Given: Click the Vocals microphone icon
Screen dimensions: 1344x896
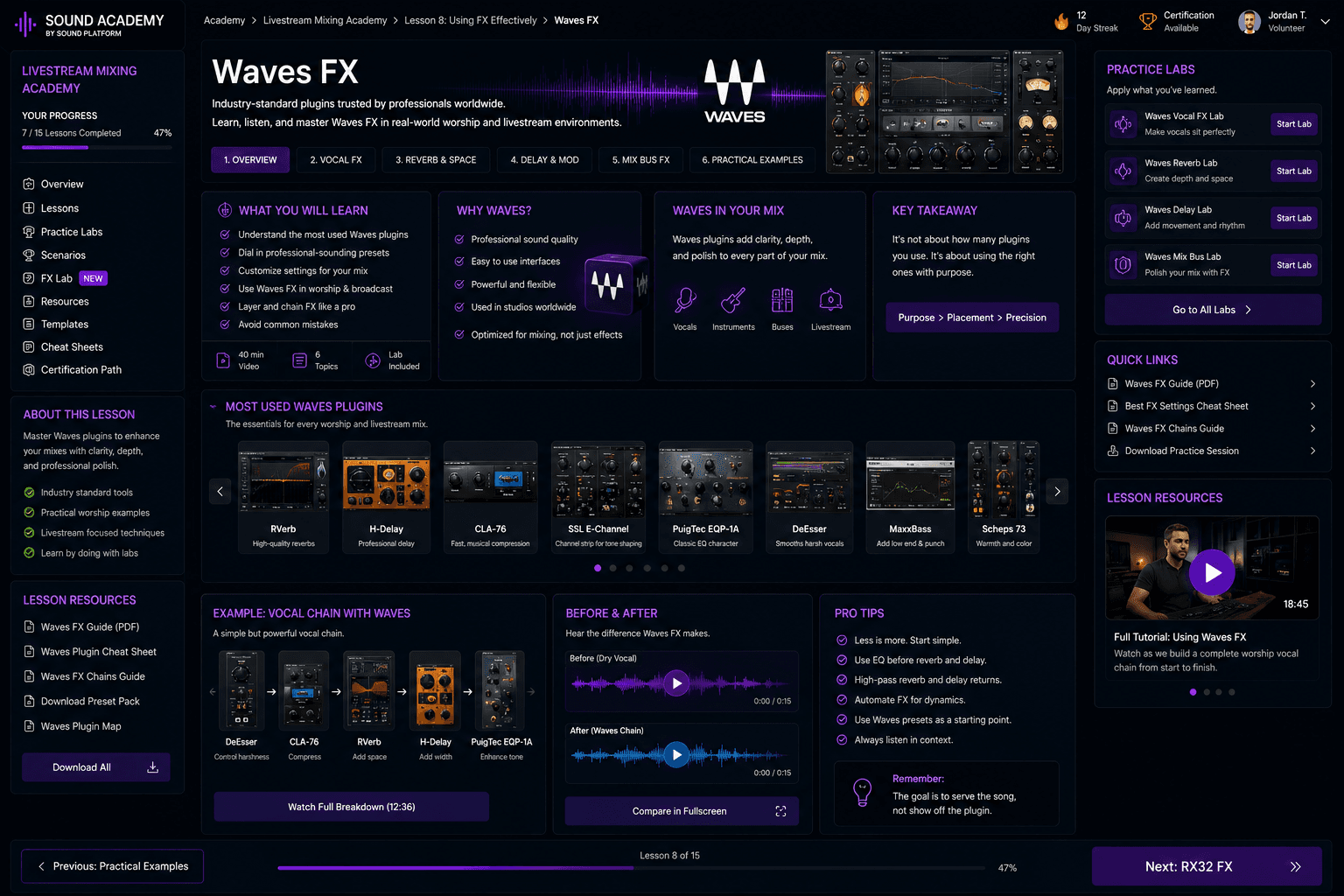Looking at the screenshot, I should tap(685, 301).
